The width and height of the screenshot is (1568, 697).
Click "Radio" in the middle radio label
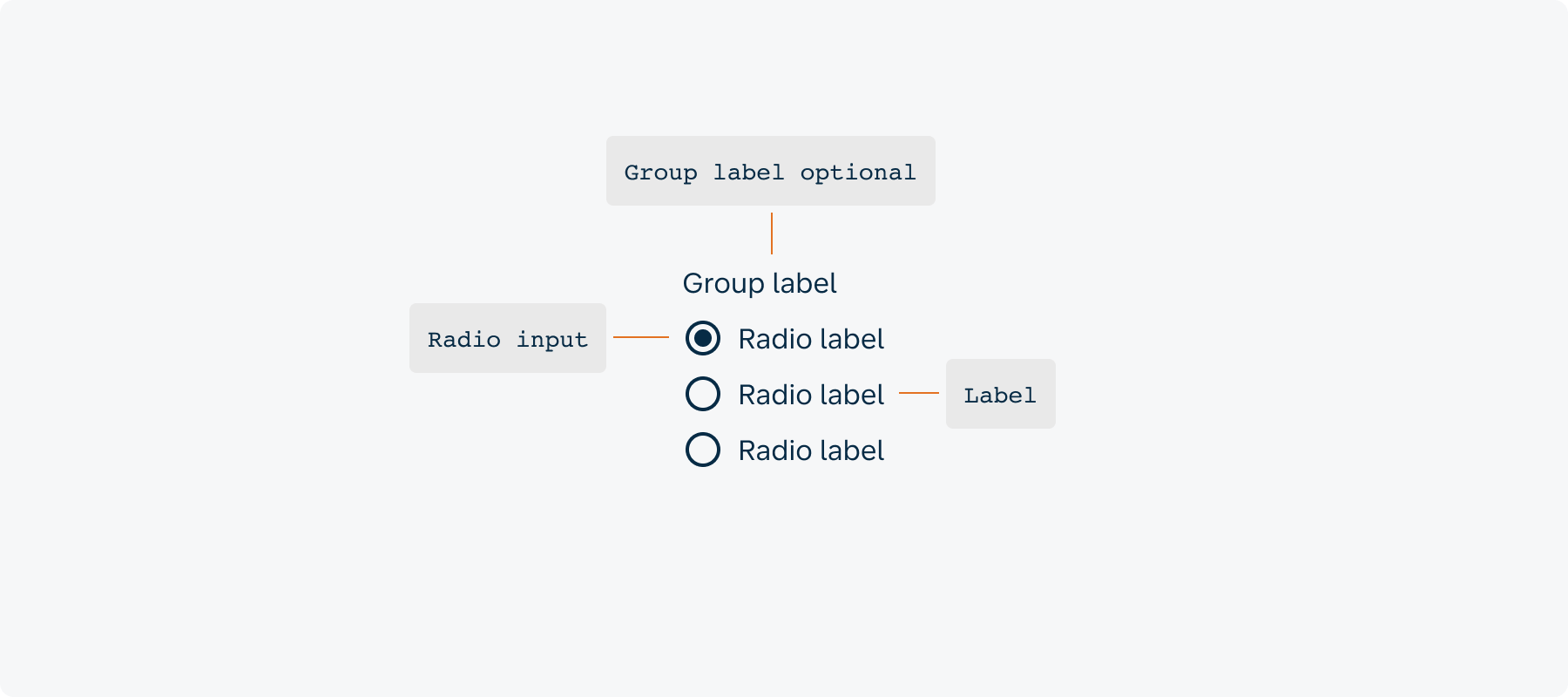tap(771, 395)
